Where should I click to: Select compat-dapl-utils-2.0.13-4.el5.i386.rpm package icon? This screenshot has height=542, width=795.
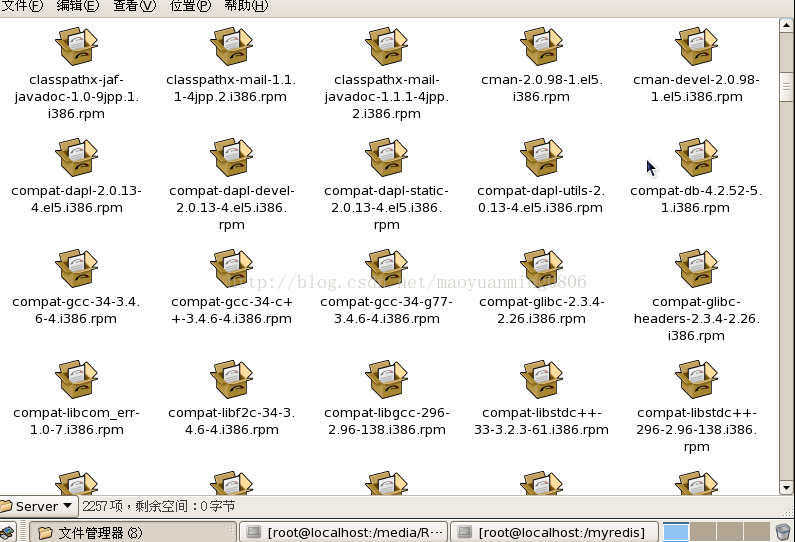click(541, 157)
